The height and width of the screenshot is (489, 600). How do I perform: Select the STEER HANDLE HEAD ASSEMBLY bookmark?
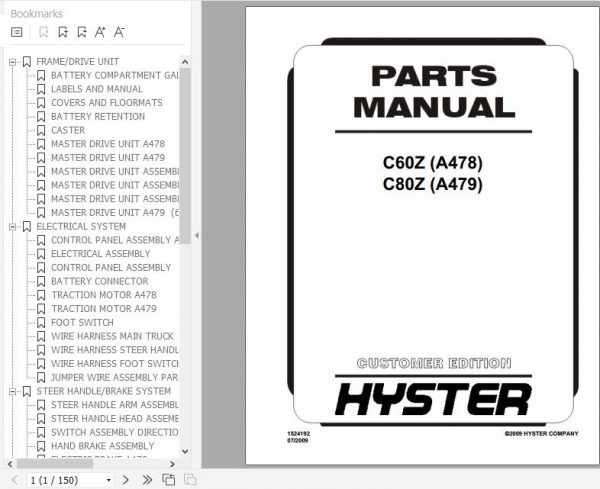tap(115, 419)
